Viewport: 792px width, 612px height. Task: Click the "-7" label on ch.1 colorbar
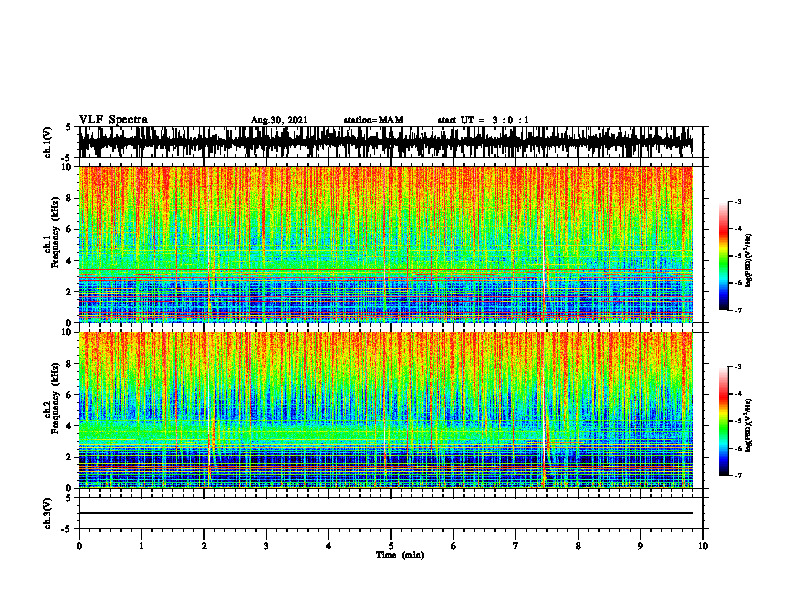pos(738,310)
